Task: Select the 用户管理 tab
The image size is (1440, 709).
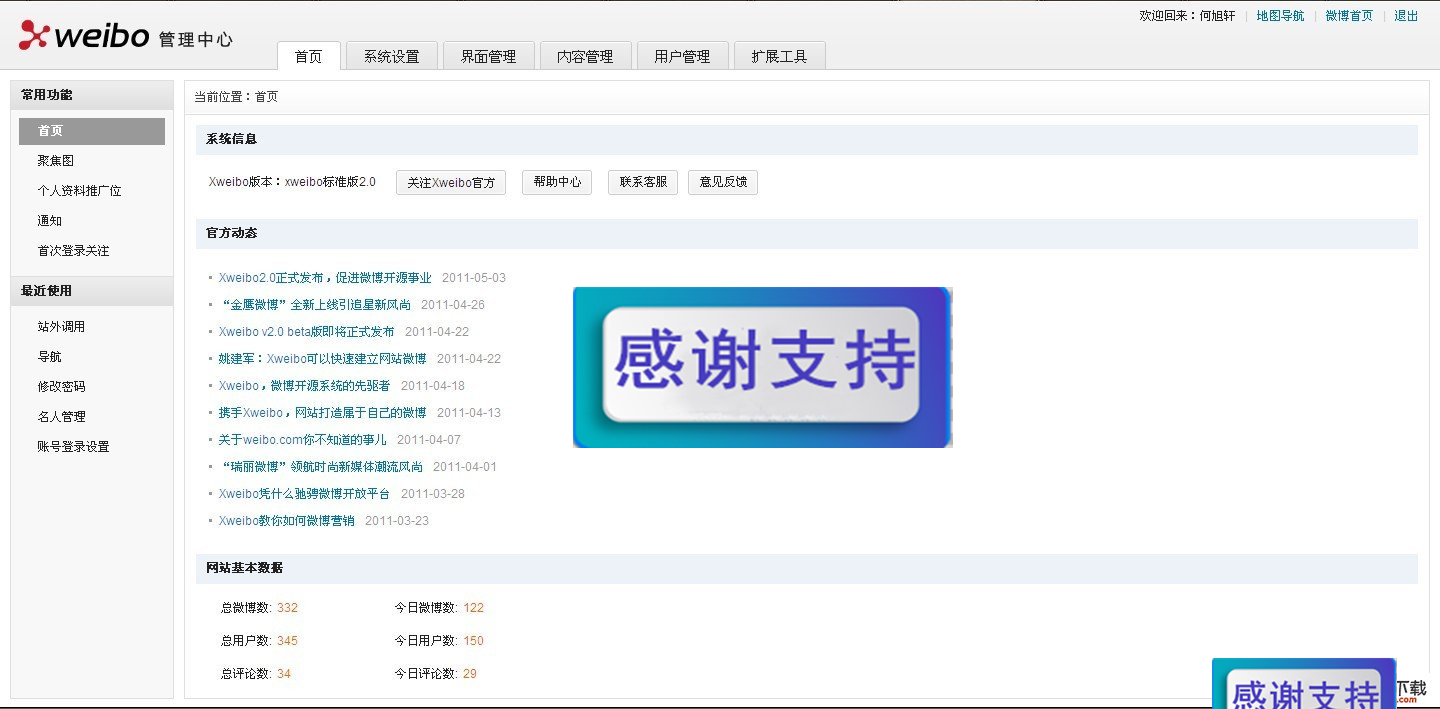Action: pos(682,56)
